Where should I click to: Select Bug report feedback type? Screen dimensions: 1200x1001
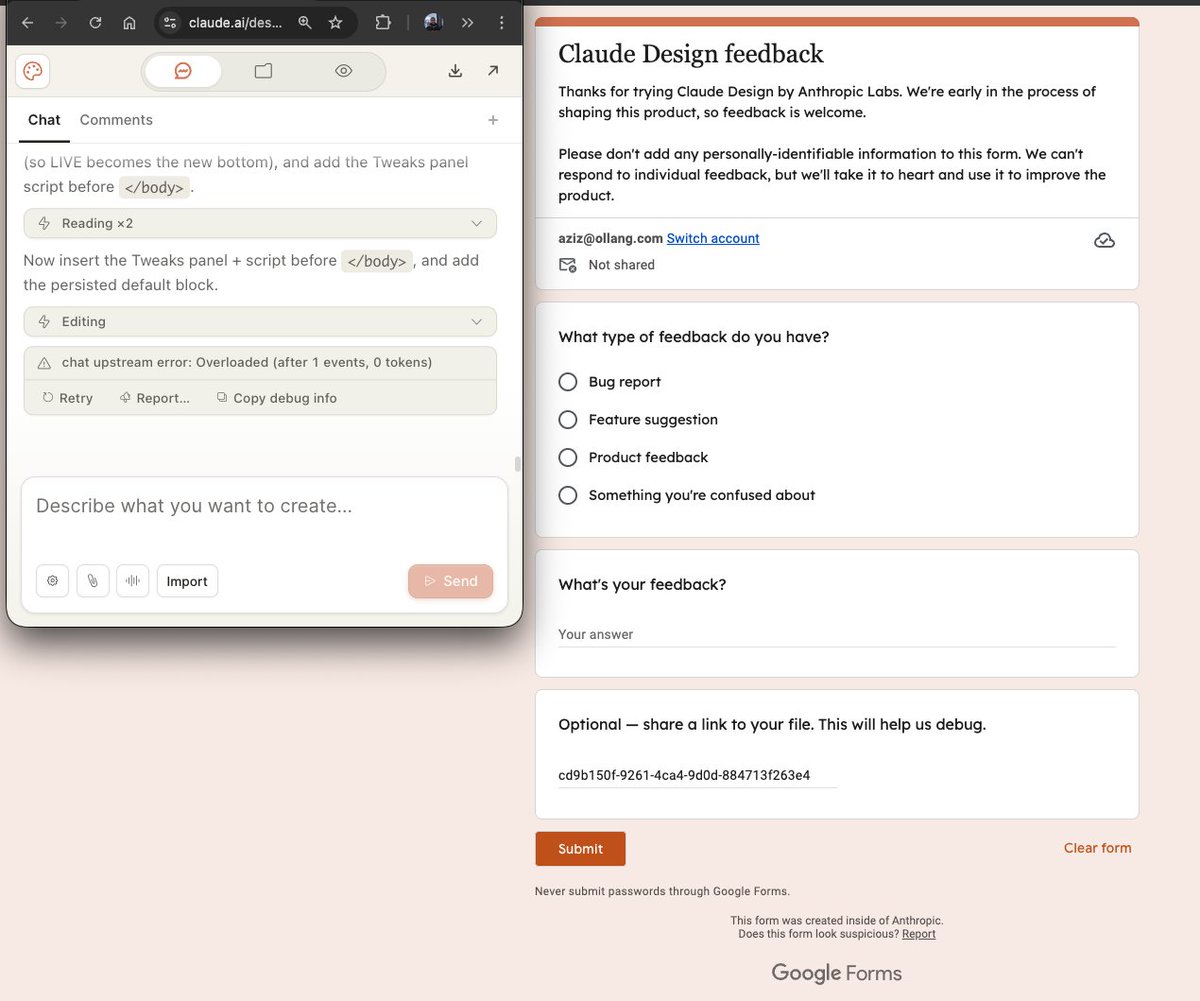coord(568,382)
